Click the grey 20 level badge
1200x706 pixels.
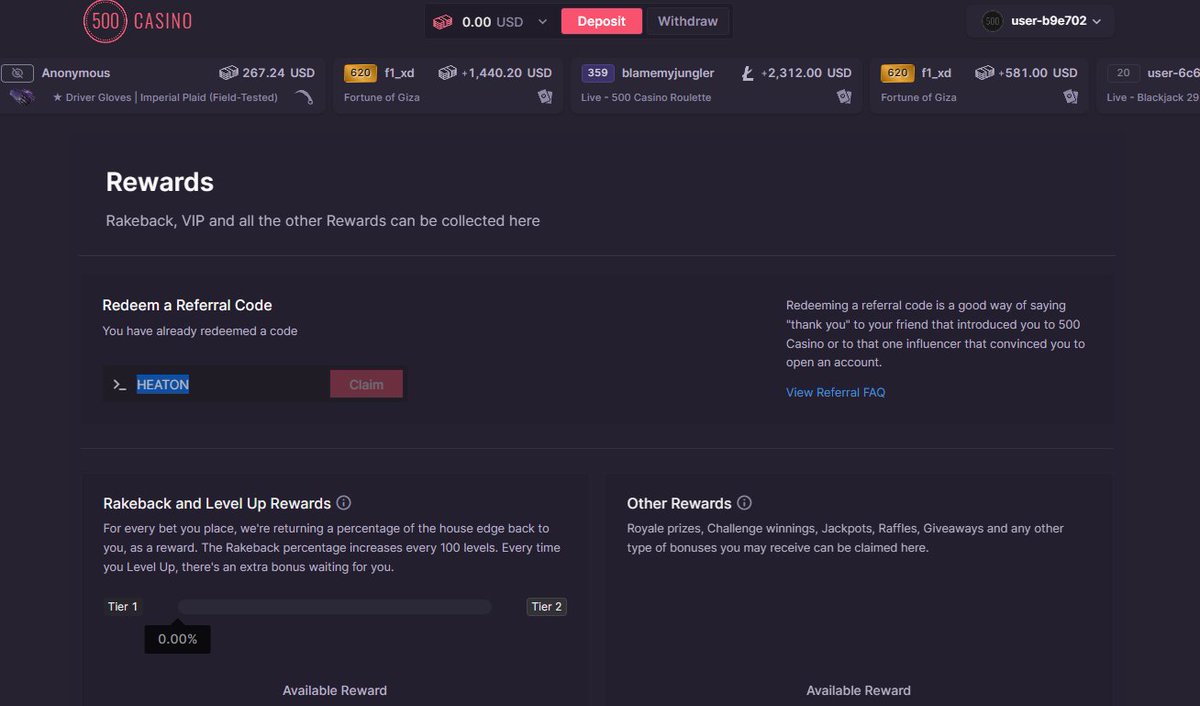tap(1123, 73)
